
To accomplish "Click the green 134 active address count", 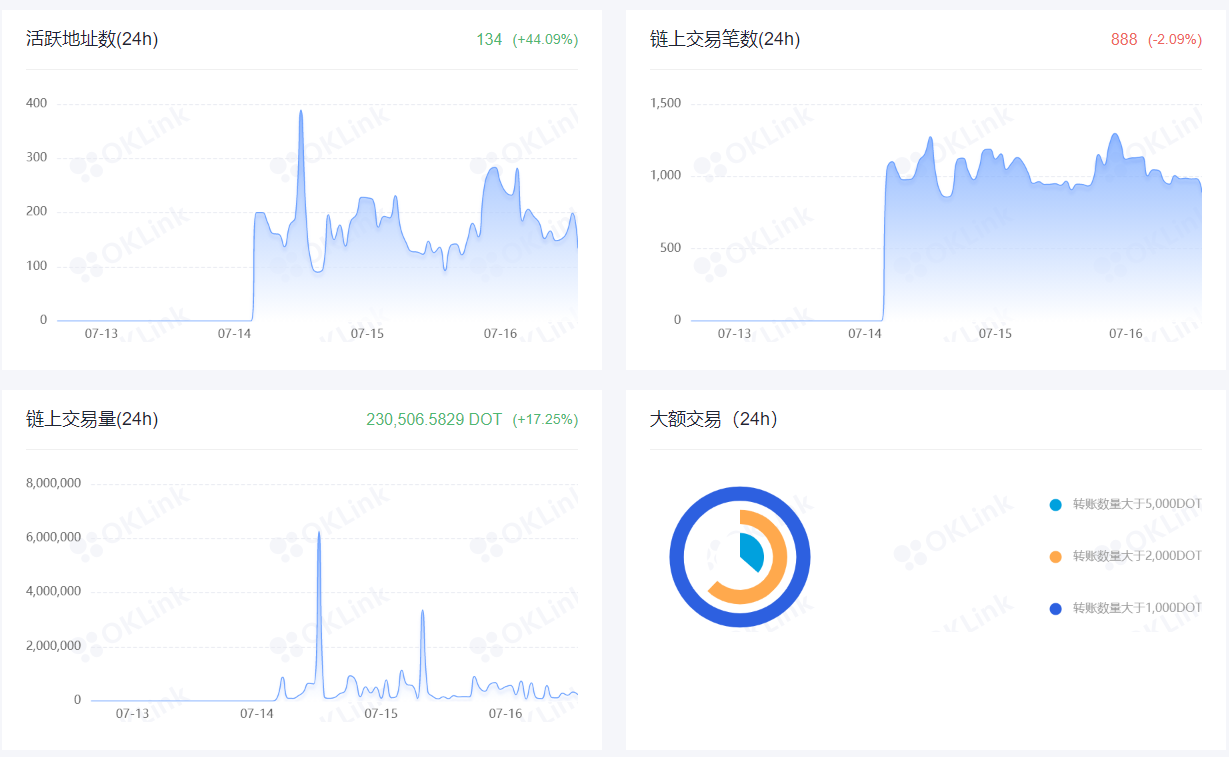I will coord(489,39).
